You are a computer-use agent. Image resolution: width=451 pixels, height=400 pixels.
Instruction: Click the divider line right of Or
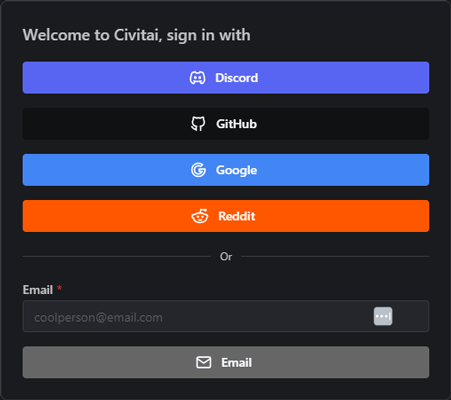coord(335,256)
